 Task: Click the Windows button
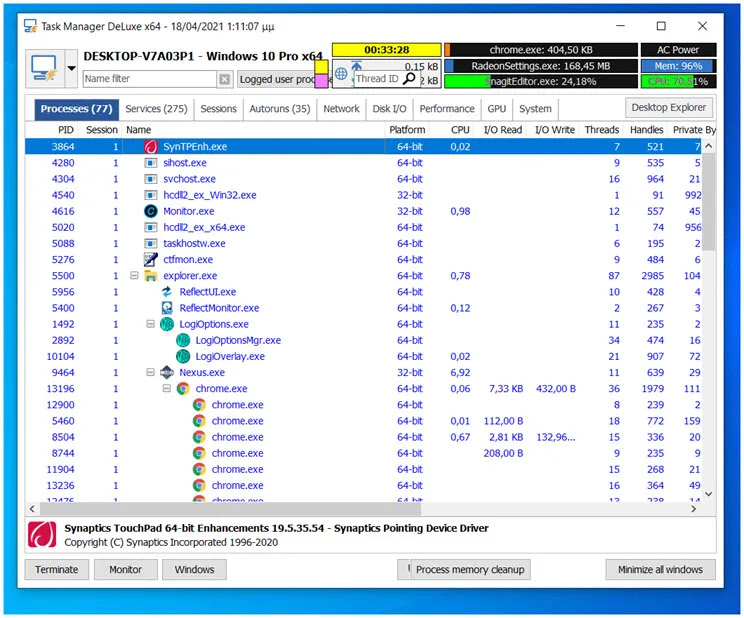(194, 570)
